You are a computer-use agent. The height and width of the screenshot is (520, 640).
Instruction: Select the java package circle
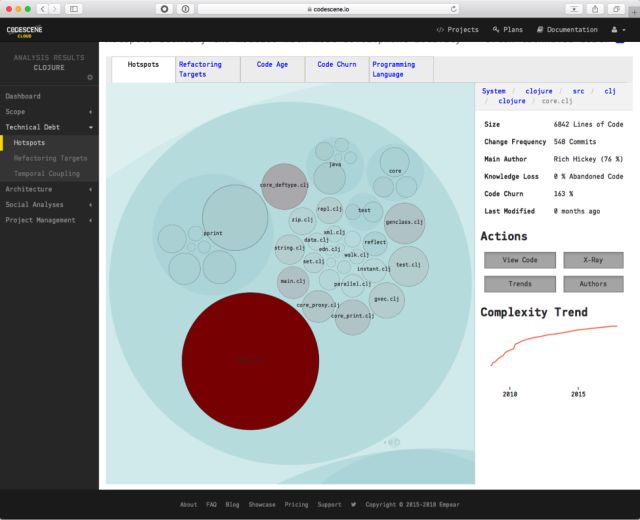[x=335, y=166]
